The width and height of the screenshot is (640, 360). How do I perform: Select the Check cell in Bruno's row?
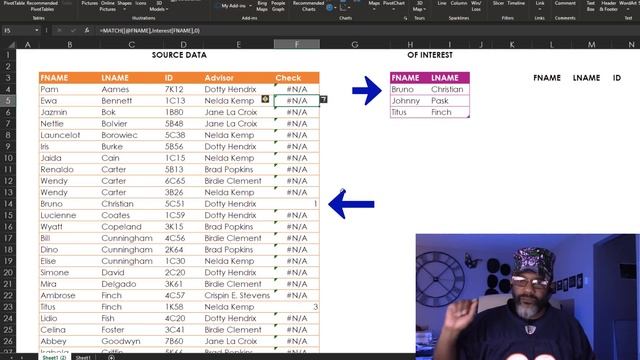coord(297,204)
